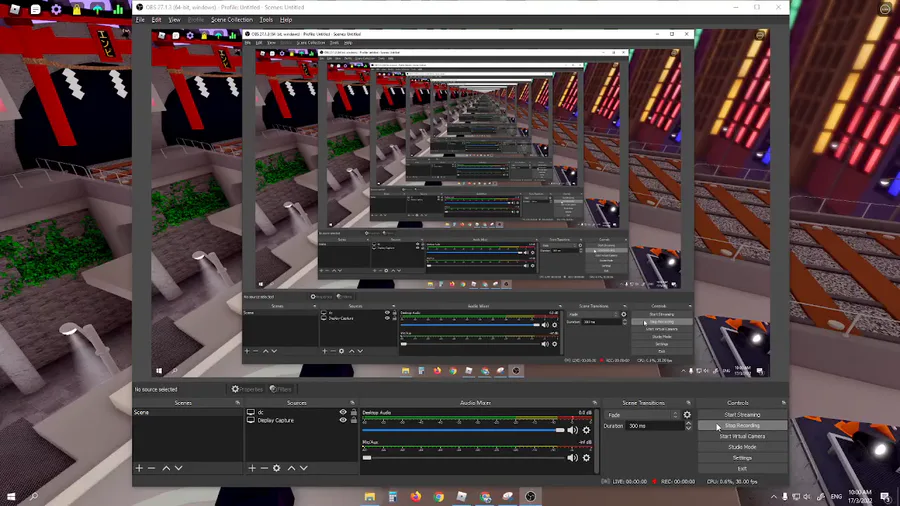Open the Edit menu
This screenshot has width=900, height=506.
click(156, 20)
